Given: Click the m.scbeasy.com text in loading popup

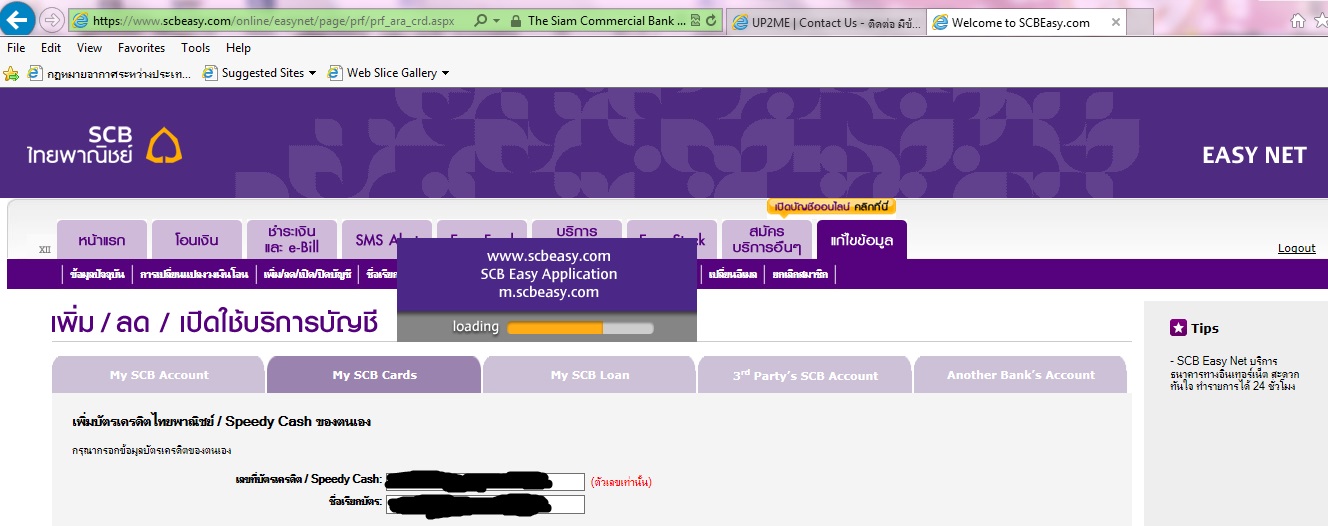Looking at the screenshot, I should [548, 292].
